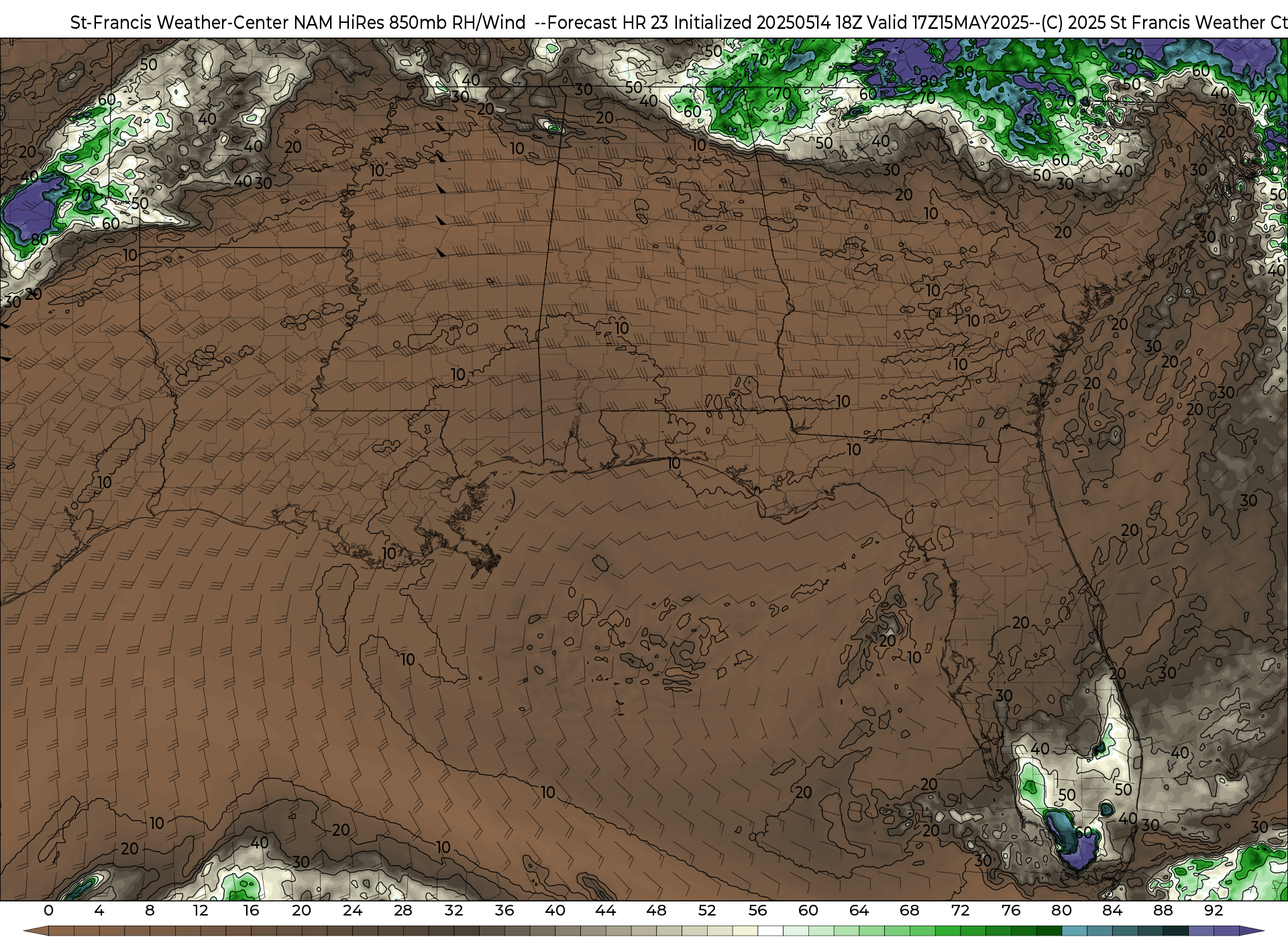This screenshot has height=939, width=1288.
Task: Click the color scale label "0"
Action: point(48,910)
